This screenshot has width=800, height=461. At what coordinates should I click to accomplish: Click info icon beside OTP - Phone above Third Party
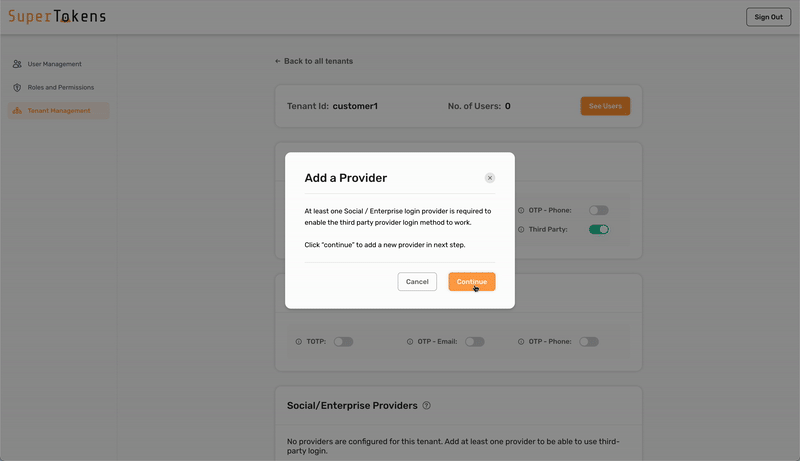coord(521,210)
